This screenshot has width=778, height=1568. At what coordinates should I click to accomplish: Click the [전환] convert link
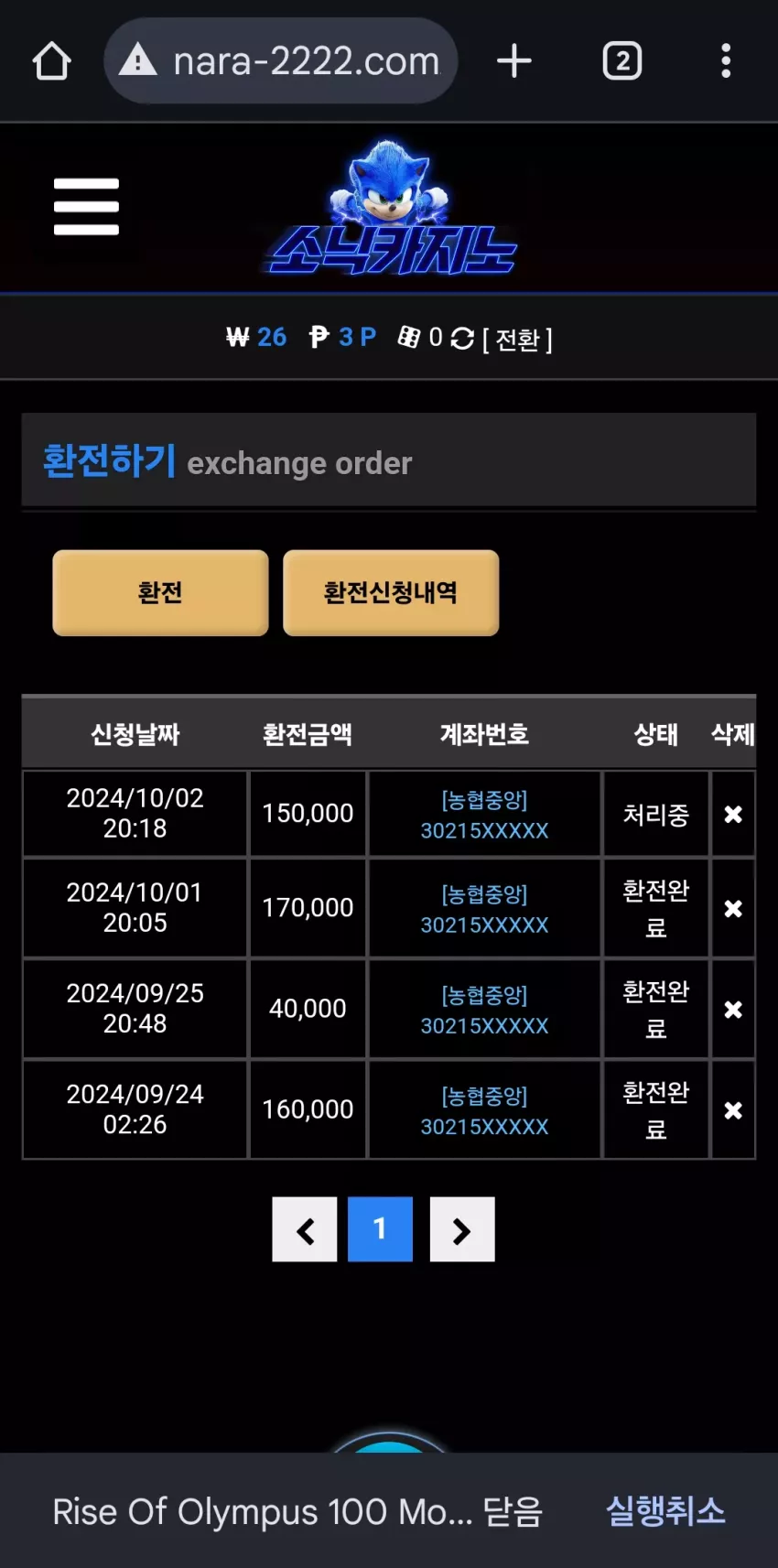(517, 340)
